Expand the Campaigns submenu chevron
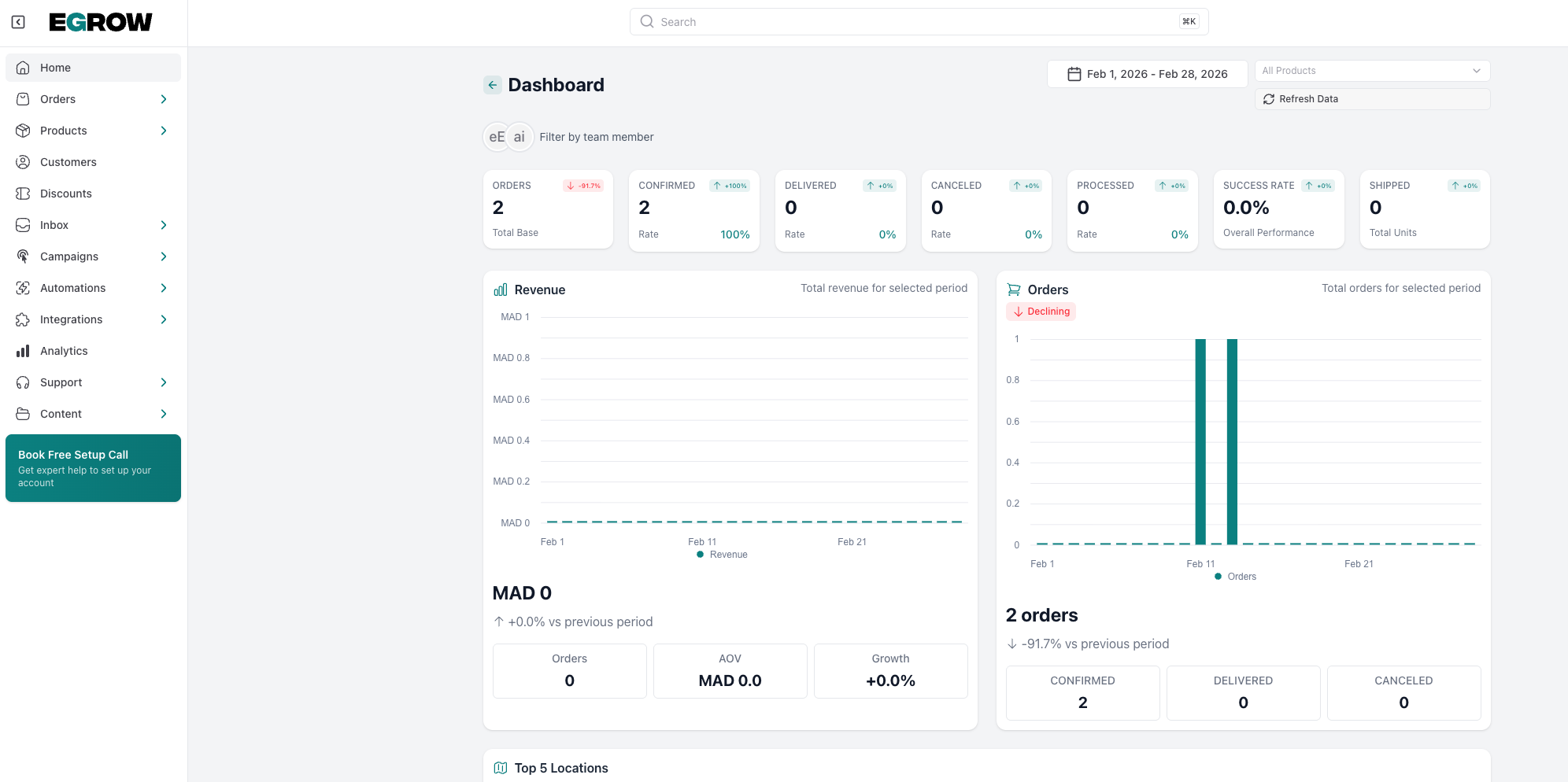Viewport: 1568px width, 782px height. pyautogui.click(x=164, y=256)
